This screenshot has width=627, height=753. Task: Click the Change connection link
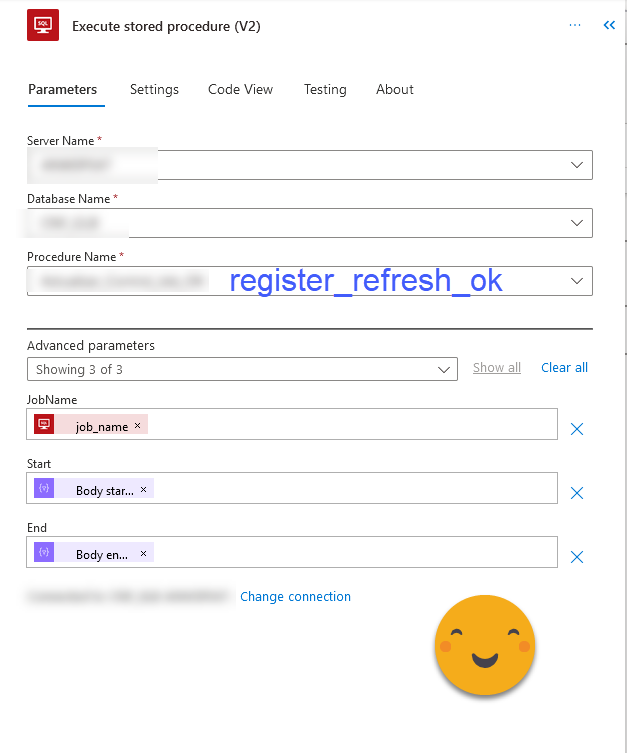point(295,596)
